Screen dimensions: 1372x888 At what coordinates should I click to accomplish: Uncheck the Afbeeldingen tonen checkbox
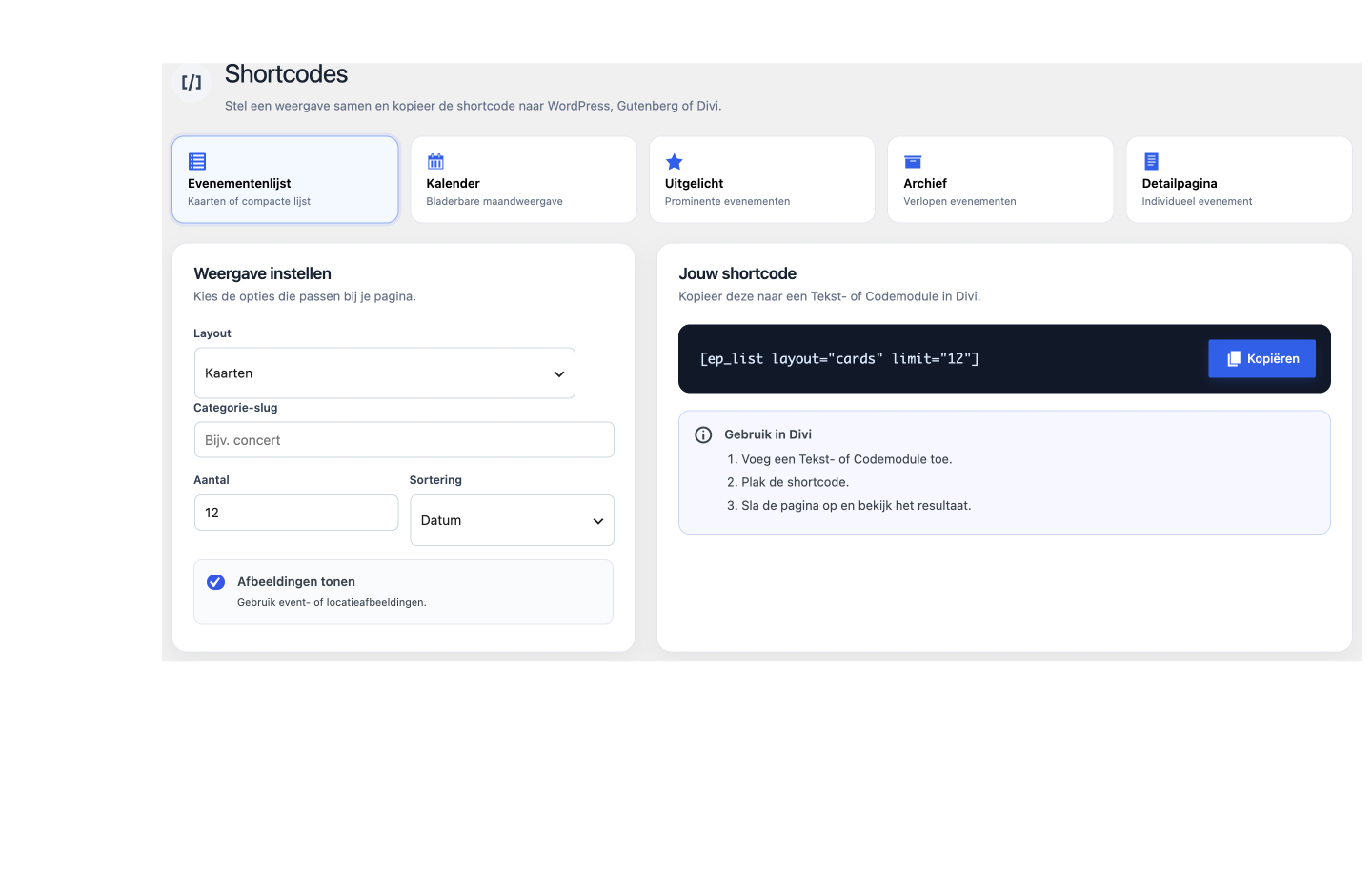(x=216, y=582)
